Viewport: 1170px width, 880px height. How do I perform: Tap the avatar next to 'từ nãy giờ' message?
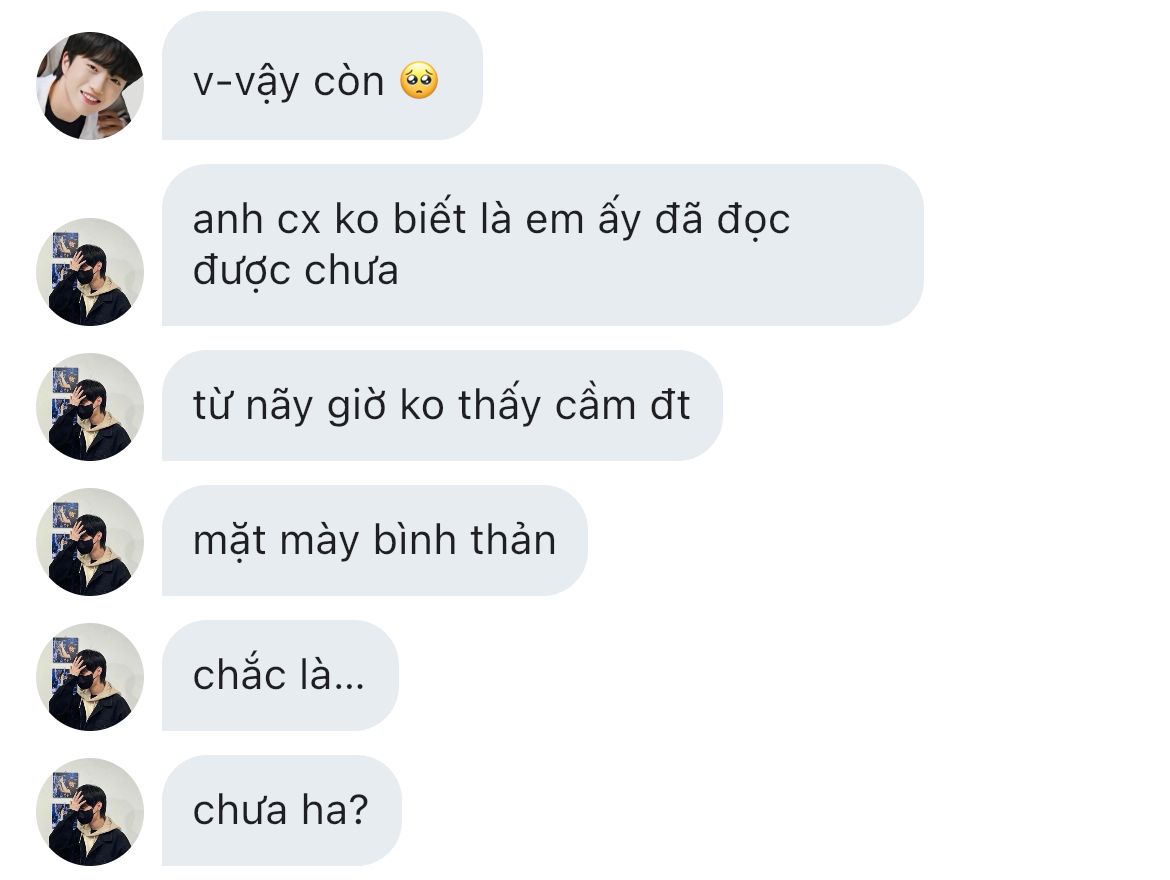[90, 407]
